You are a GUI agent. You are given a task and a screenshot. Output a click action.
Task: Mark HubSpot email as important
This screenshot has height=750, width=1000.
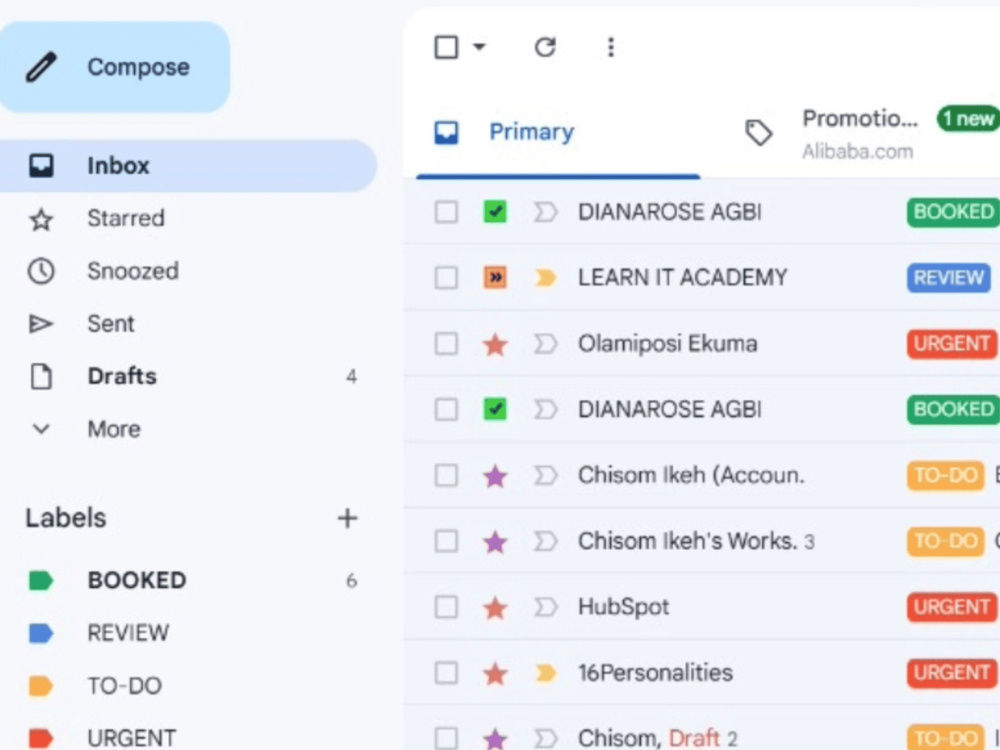[x=545, y=607]
